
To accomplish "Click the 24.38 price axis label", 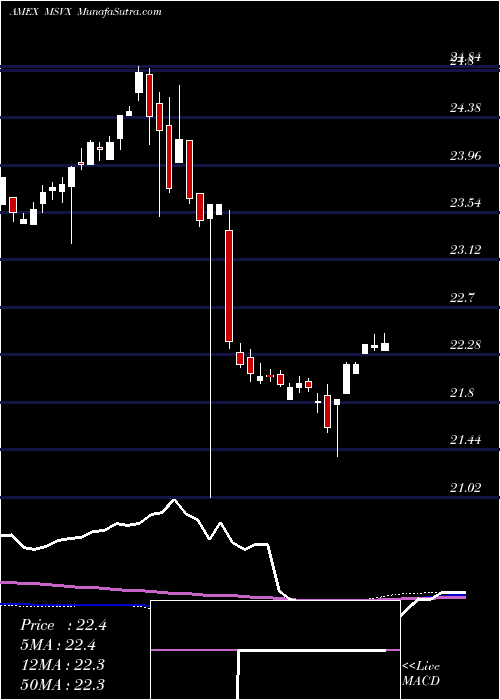I will 465,108.
